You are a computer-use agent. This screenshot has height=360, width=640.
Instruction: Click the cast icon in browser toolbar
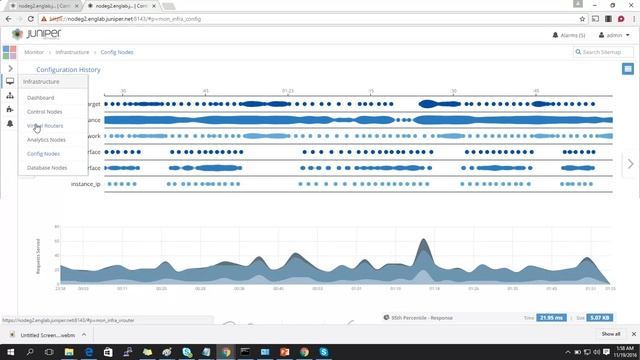pyautogui.click(x=596, y=19)
